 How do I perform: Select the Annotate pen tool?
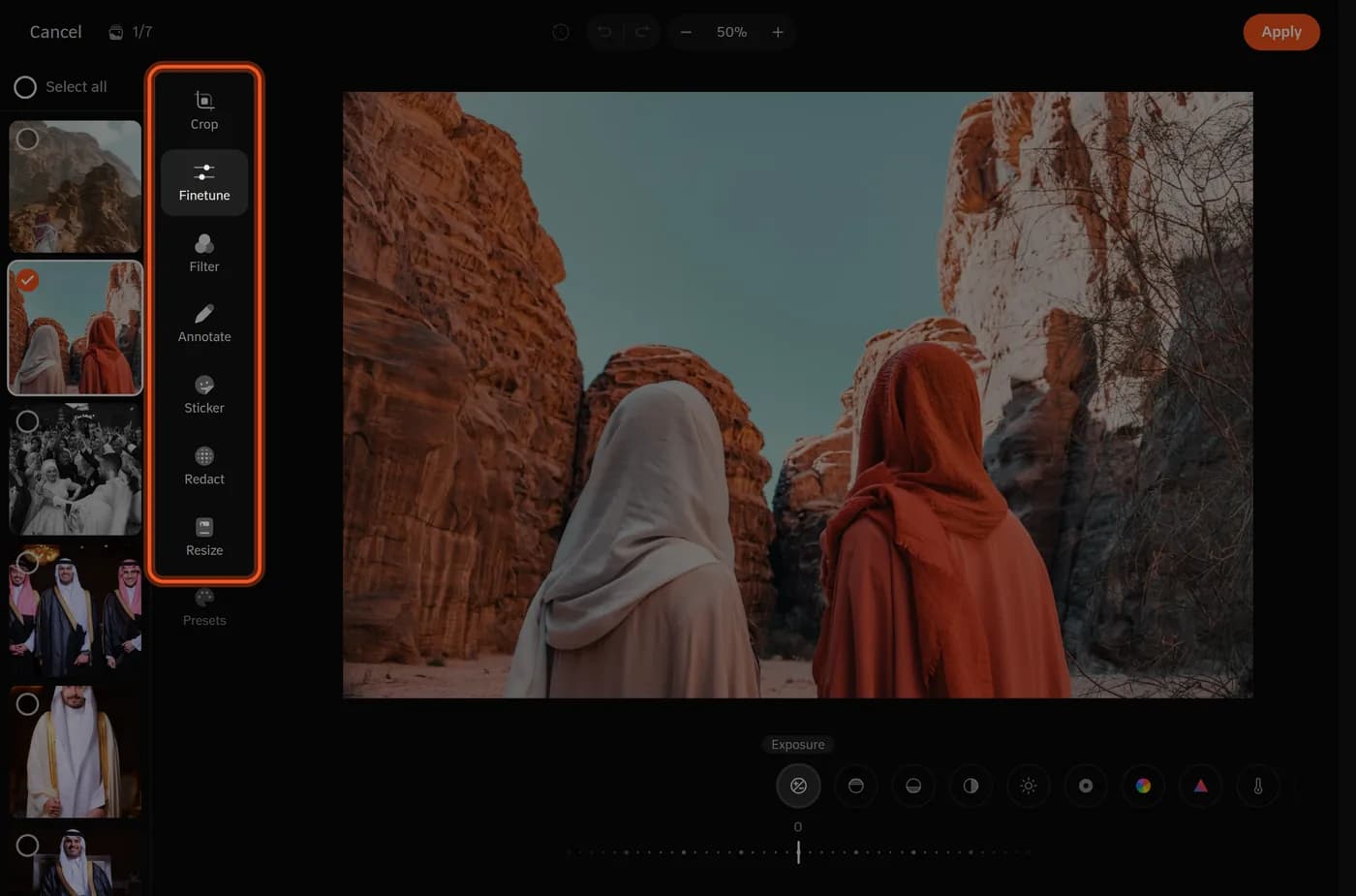204,324
